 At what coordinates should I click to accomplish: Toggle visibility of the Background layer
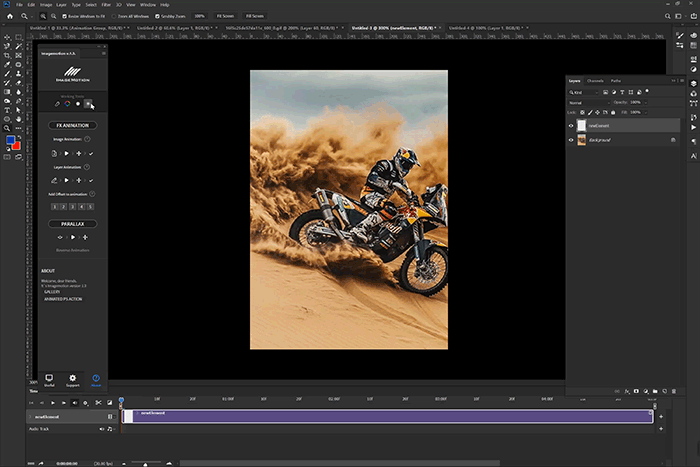pyautogui.click(x=571, y=141)
